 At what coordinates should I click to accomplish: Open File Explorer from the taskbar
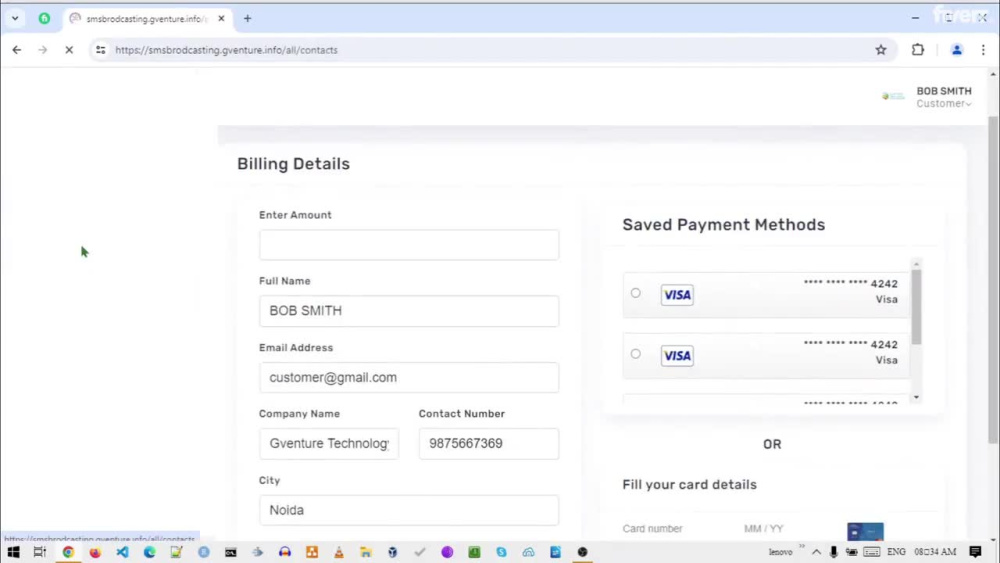tap(365, 552)
